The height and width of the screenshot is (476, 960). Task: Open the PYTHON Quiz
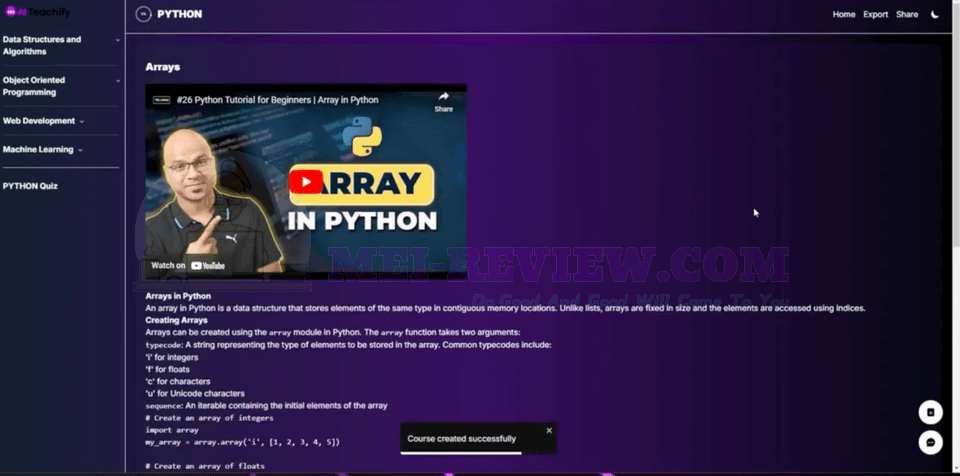click(30, 186)
